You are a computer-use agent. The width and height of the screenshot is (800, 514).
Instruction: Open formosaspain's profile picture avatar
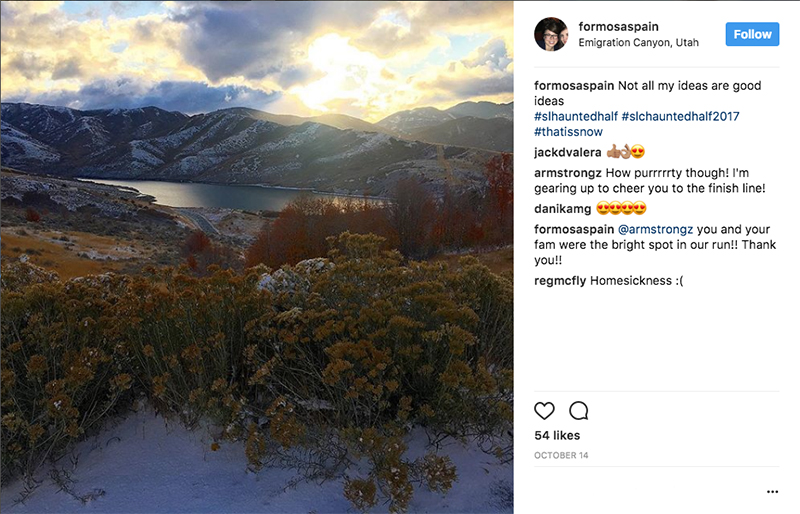[x=551, y=34]
